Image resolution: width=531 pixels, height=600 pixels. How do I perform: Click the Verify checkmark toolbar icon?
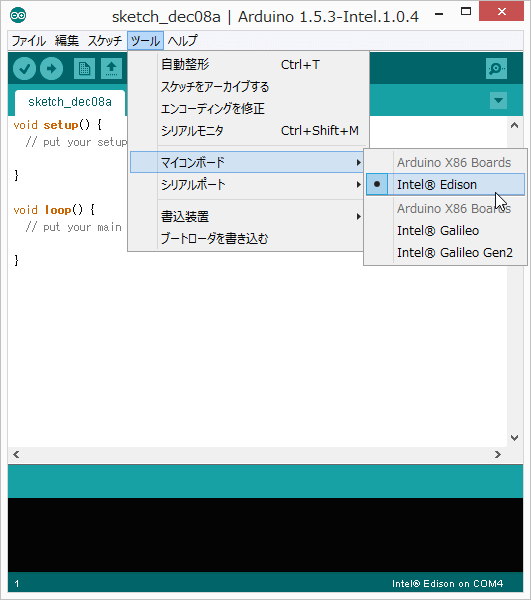(24, 69)
